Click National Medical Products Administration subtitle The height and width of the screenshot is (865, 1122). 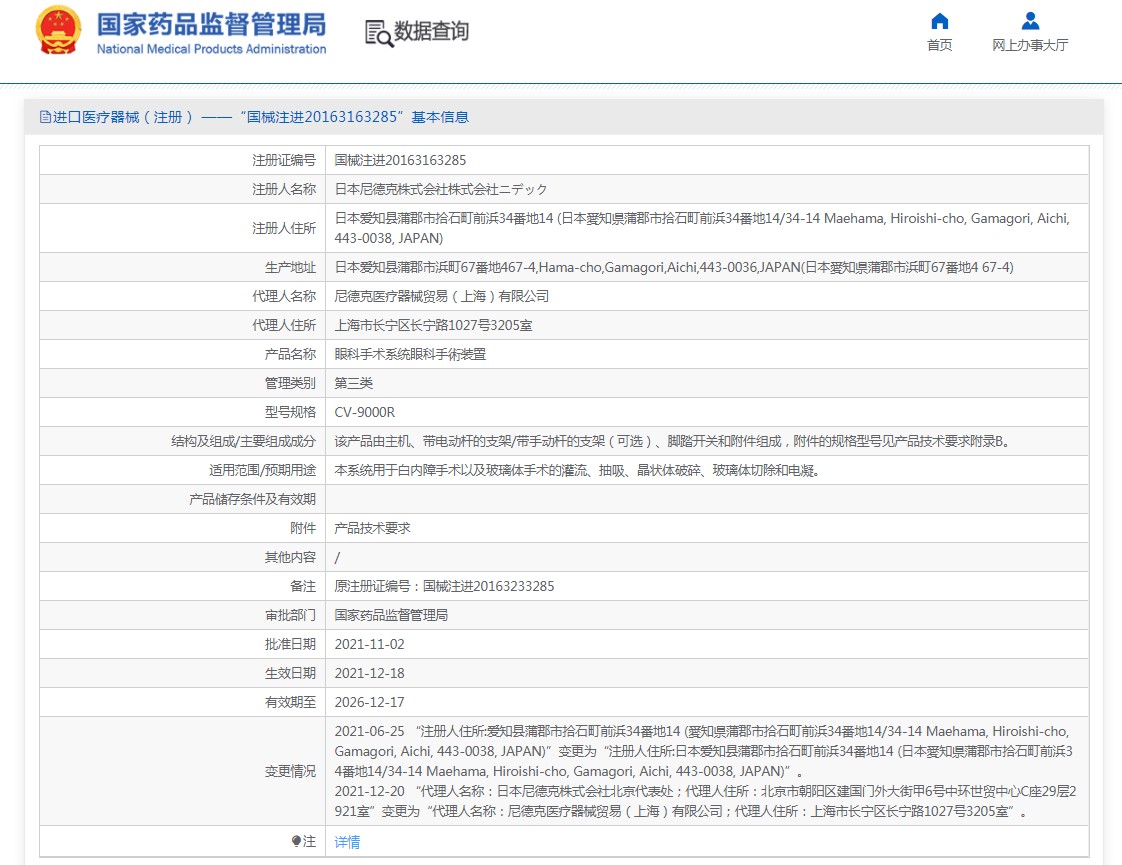tap(211, 49)
